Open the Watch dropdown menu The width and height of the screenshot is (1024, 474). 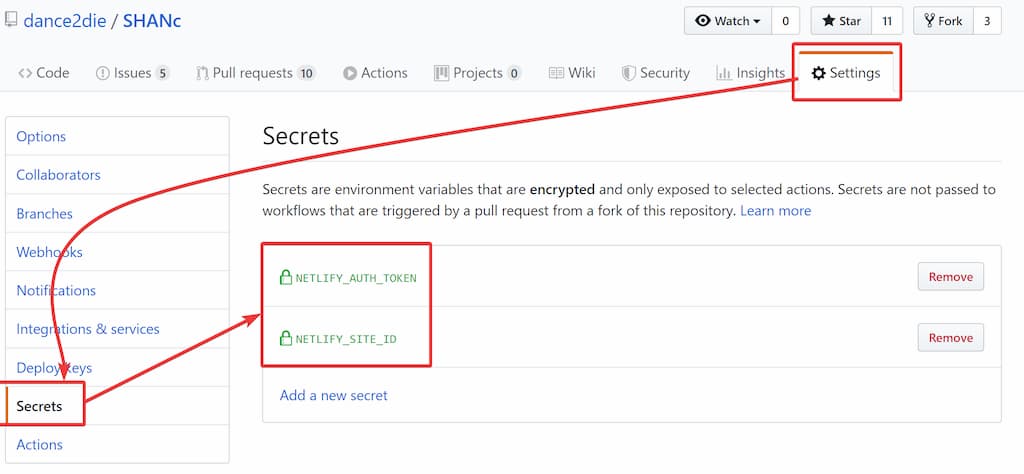(x=727, y=21)
